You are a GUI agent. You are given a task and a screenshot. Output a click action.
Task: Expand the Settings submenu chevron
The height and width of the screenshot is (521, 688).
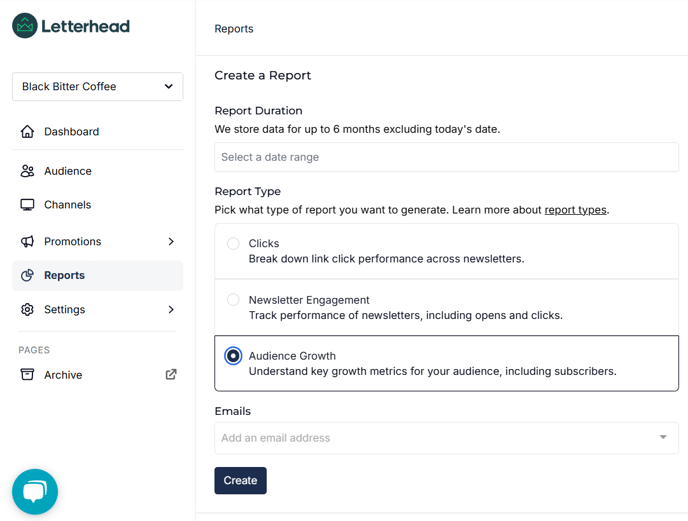click(171, 309)
